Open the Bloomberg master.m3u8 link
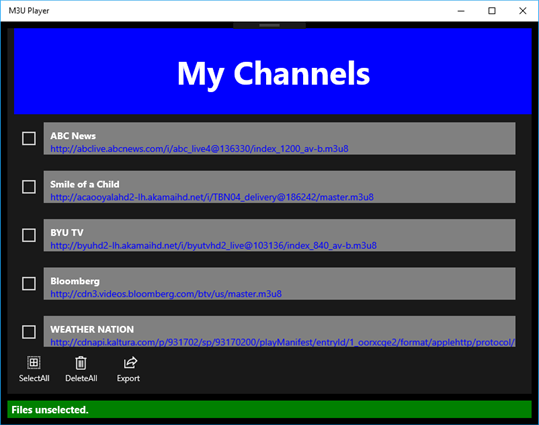The height and width of the screenshot is (425, 539). pyautogui.click(x=166, y=294)
